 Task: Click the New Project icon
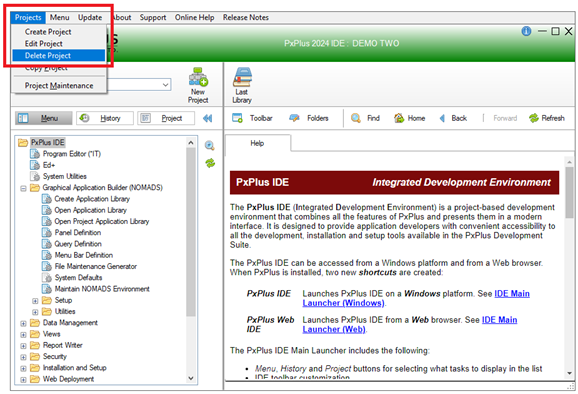pos(198,85)
